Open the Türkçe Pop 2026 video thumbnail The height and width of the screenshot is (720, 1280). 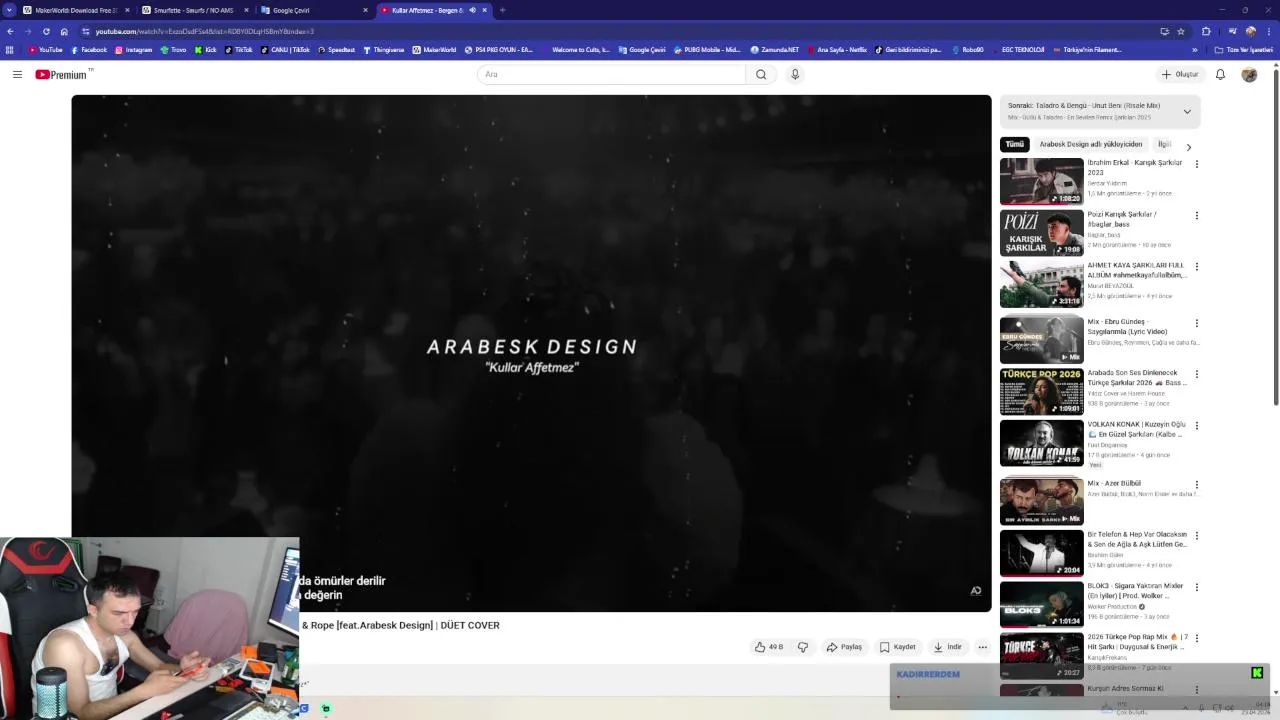click(x=1041, y=391)
